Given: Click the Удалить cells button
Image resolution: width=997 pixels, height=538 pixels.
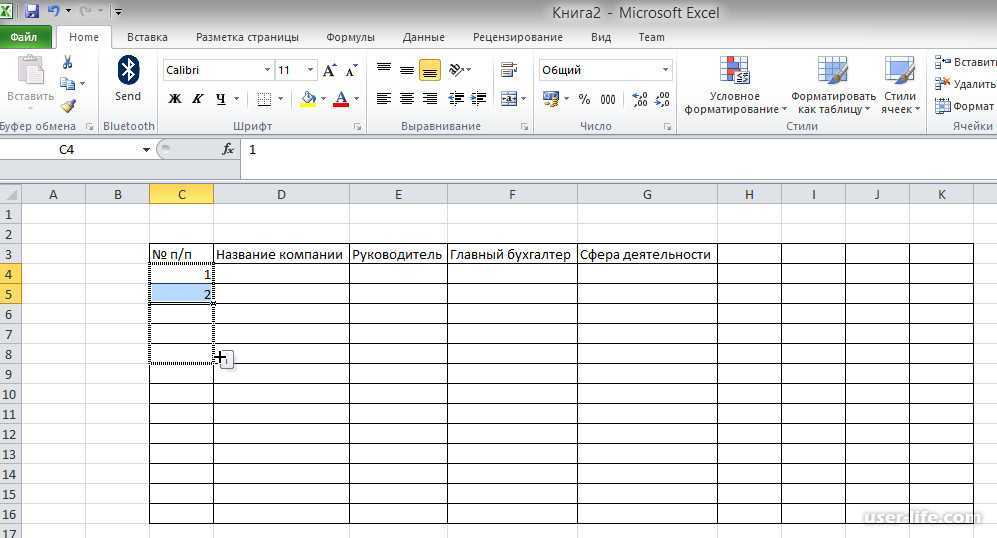Looking at the screenshot, I should click(x=965, y=84).
